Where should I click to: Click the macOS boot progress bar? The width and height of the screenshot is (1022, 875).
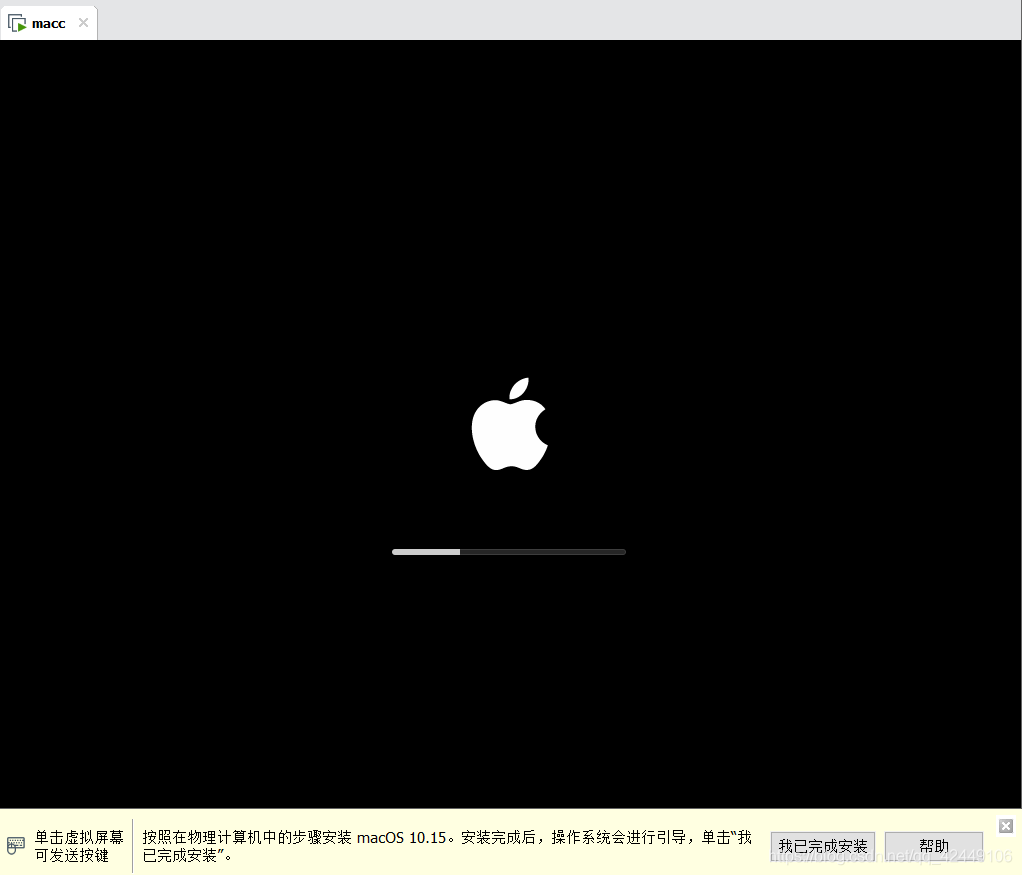(x=508, y=552)
